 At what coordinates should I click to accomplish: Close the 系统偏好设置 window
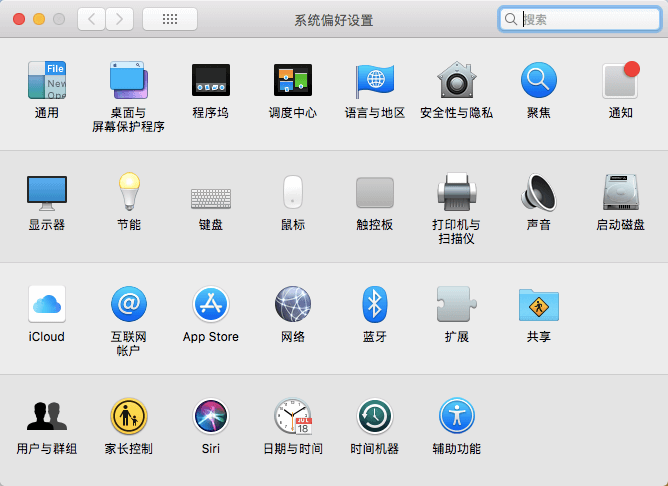tap(19, 19)
